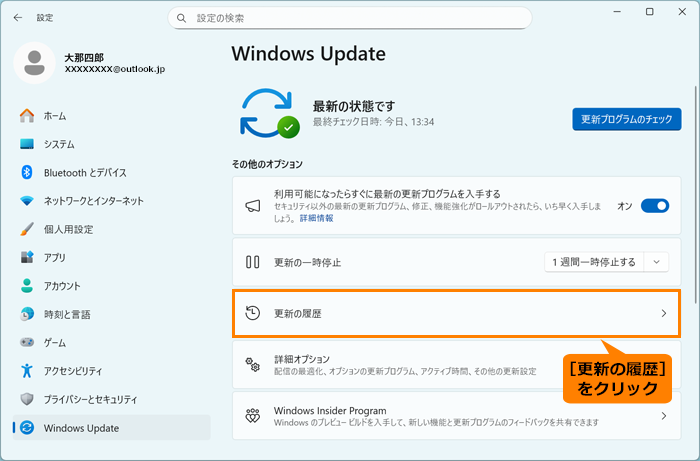Expand the 更新の履歴 row chevron
This screenshot has width=700, height=461.
pyautogui.click(x=663, y=314)
